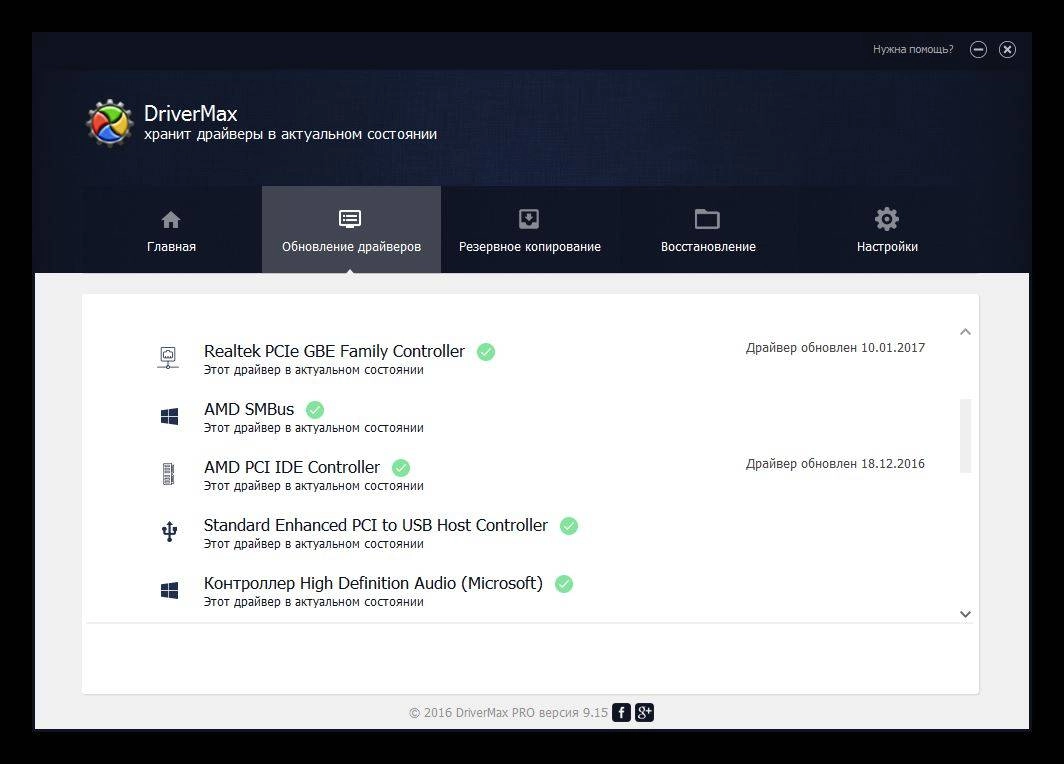The image size is (1064, 764).
Task: Click the Windows icon beside AMD SMBus
Action: (x=170, y=417)
